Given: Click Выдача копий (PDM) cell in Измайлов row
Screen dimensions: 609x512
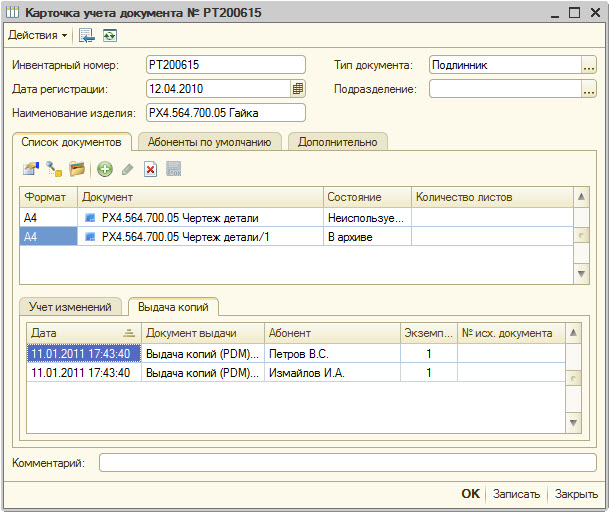Looking at the screenshot, I should coord(203,373).
